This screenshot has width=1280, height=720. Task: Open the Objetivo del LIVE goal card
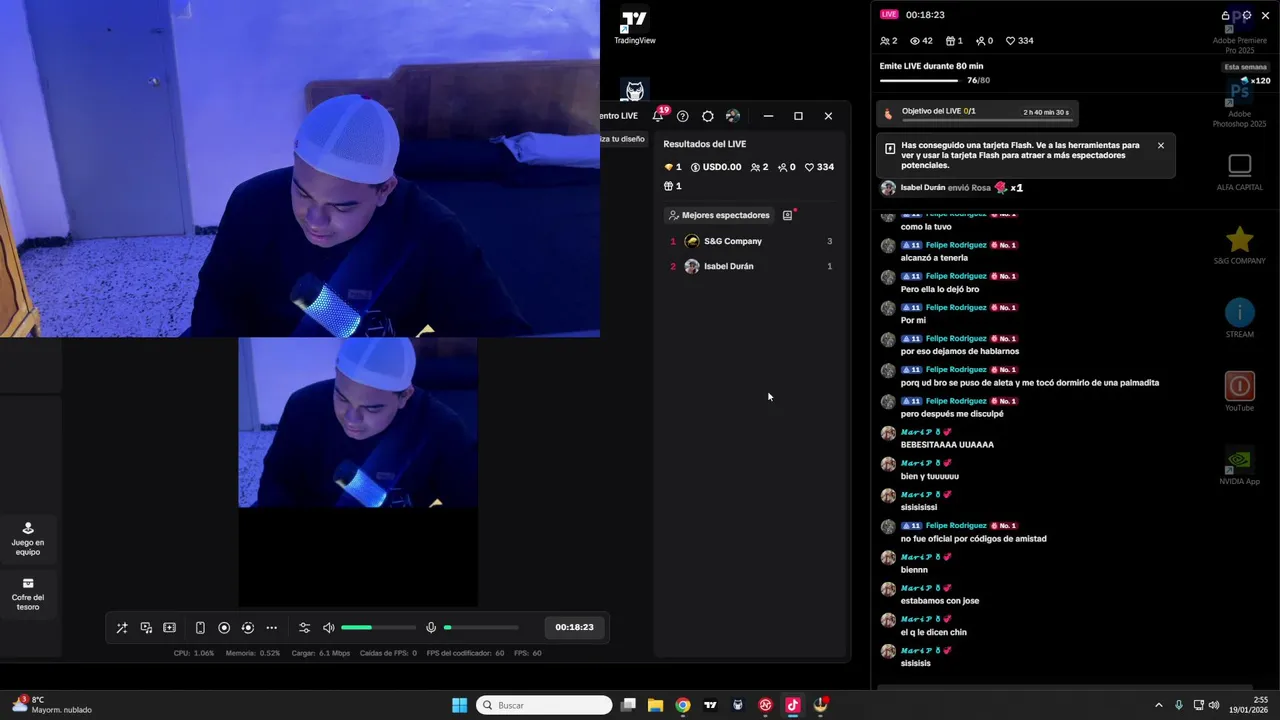(977, 112)
